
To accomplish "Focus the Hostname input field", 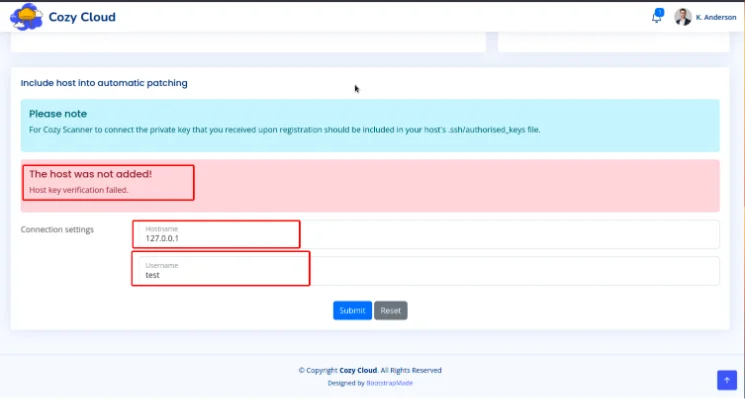I will click(425, 234).
